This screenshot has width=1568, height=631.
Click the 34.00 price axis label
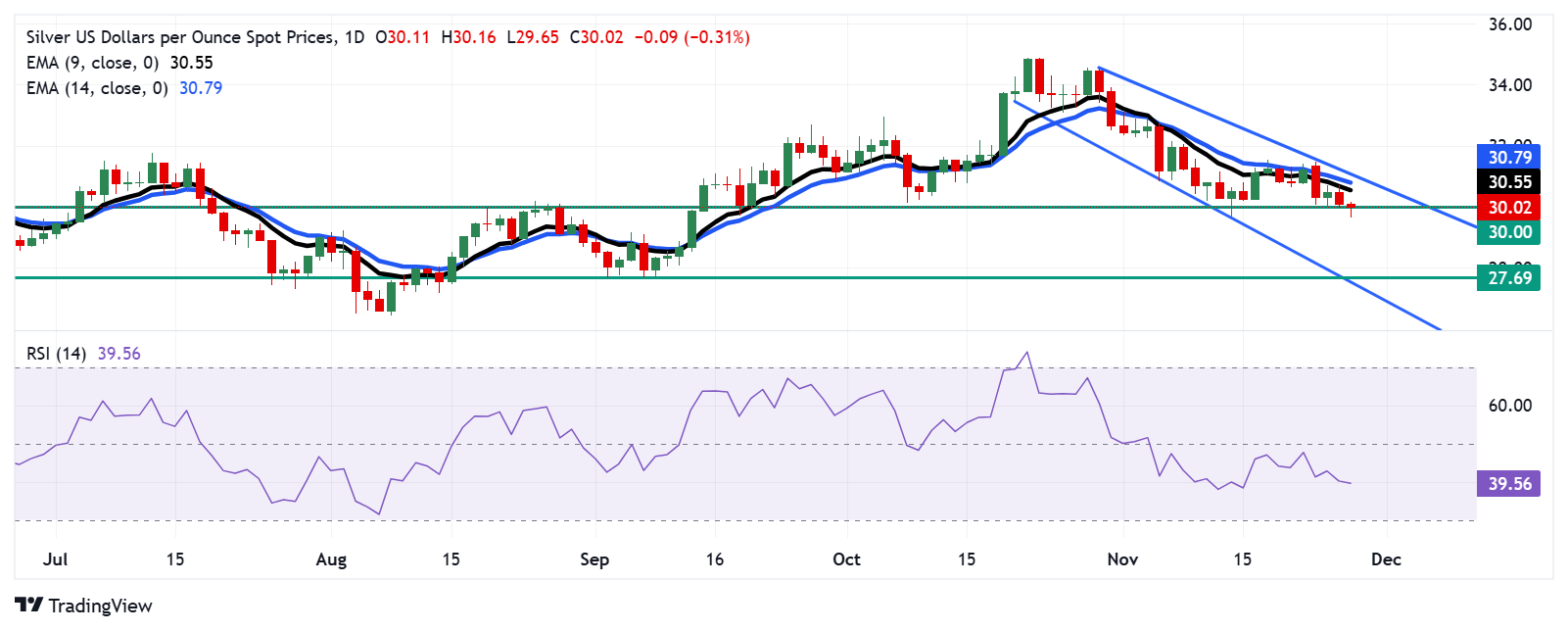pyautogui.click(x=1509, y=85)
